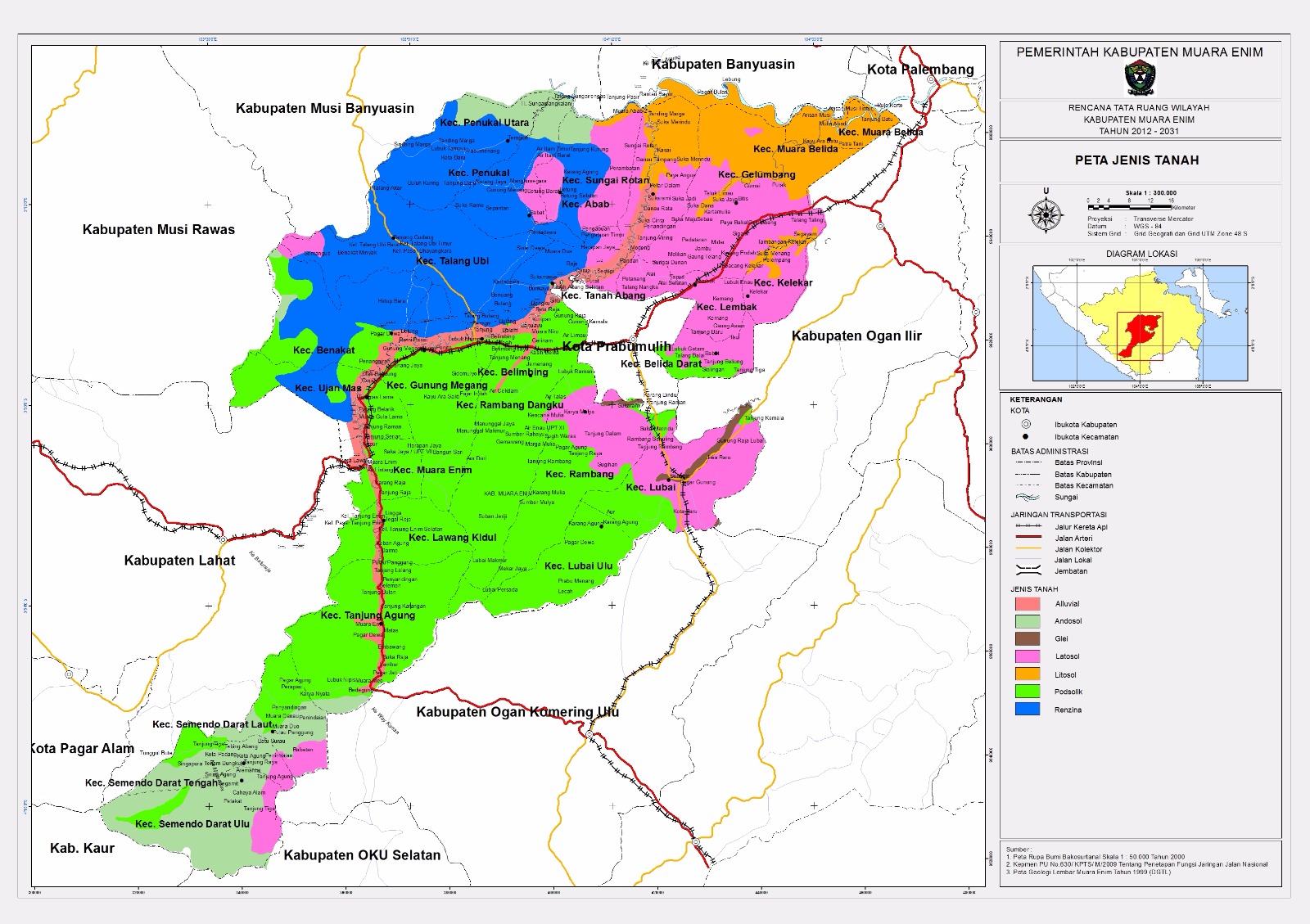Click the PEMERINTAH KABUPATEN MUARA ENIM heading

click(1140, 52)
